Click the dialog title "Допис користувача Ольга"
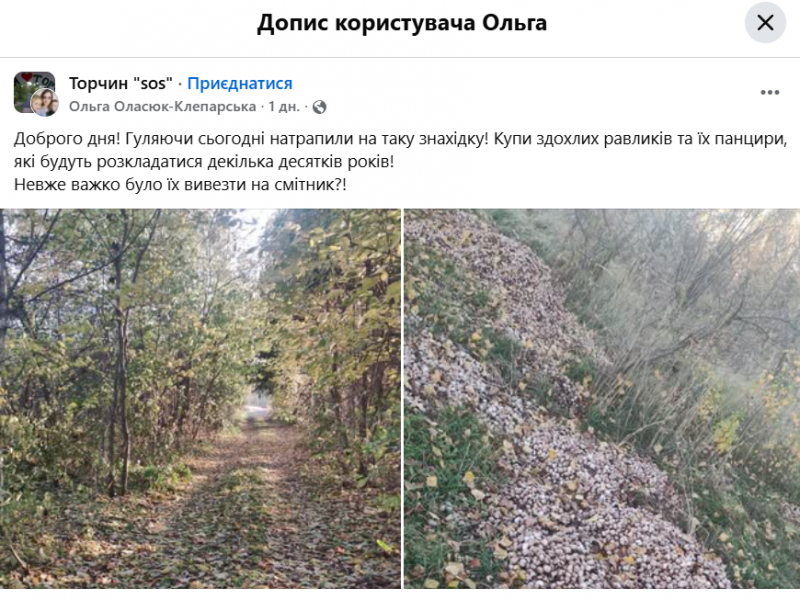 point(401,23)
